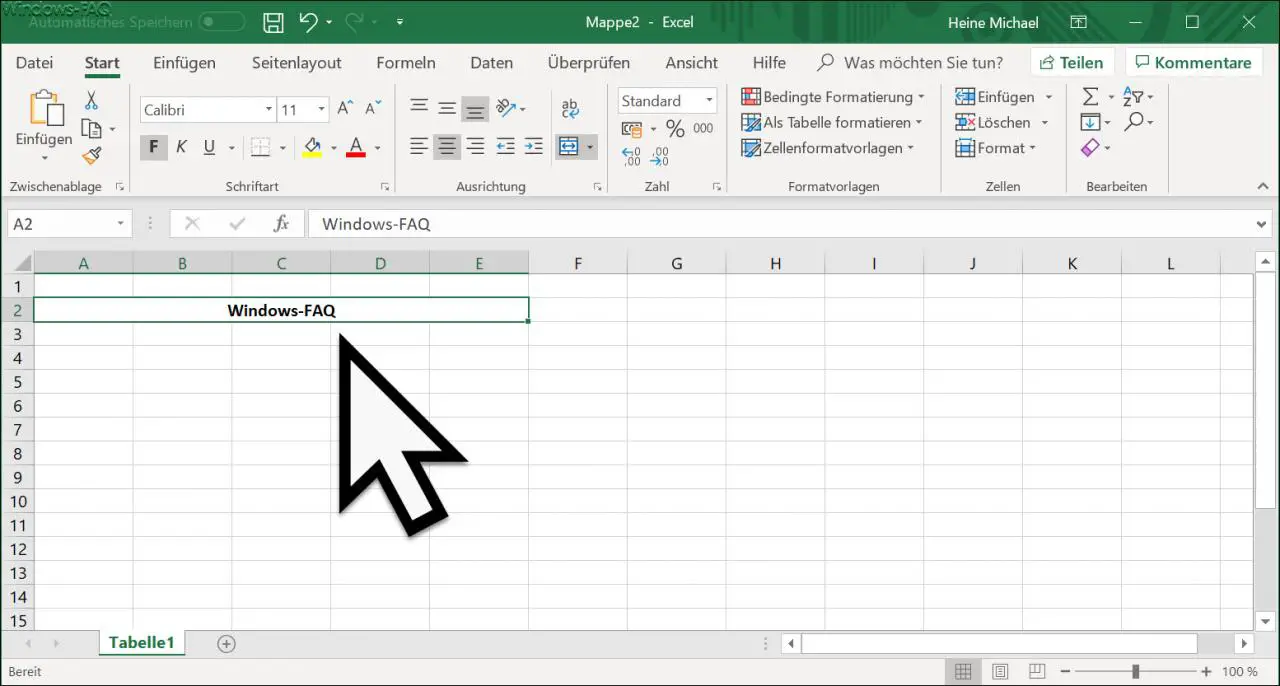
Task: Toggle the Automatisches Speichern switch
Action: pyautogui.click(x=221, y=21)
